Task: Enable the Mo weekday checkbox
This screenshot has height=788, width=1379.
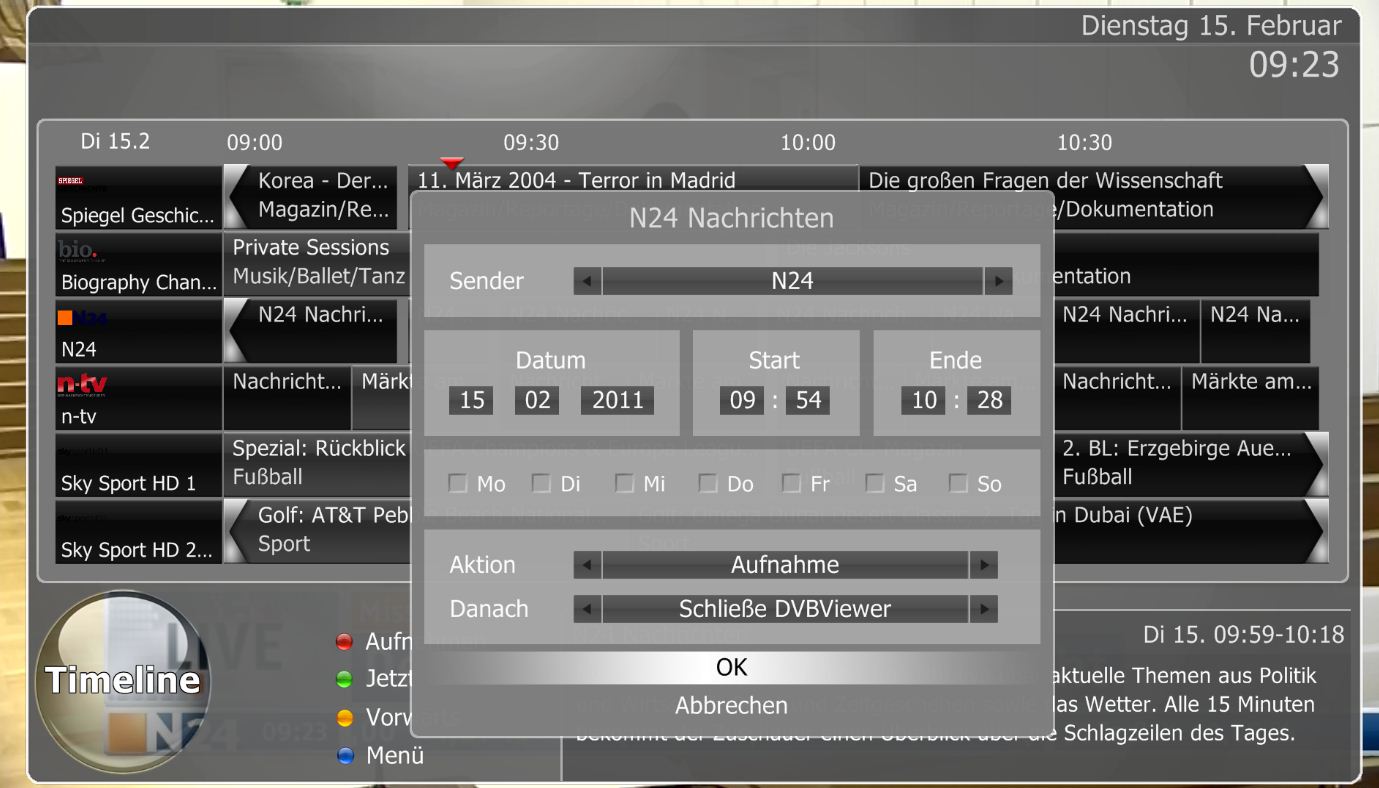Action: (458, 484)
